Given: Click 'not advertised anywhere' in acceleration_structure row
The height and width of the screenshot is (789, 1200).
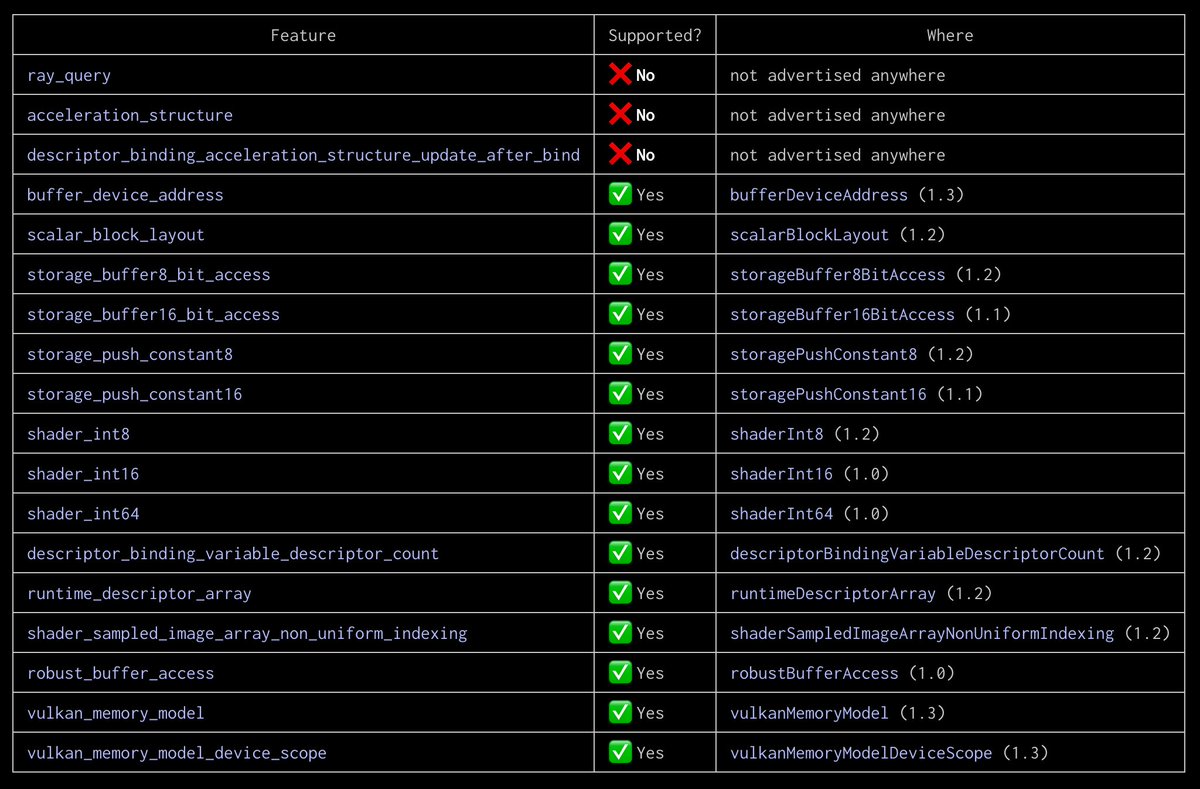Looking at the screenshot, I should [837, 115].
